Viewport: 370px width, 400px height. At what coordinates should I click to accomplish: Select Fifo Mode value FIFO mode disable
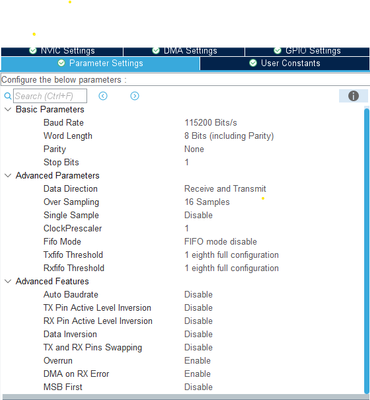[x=221, y=242]
